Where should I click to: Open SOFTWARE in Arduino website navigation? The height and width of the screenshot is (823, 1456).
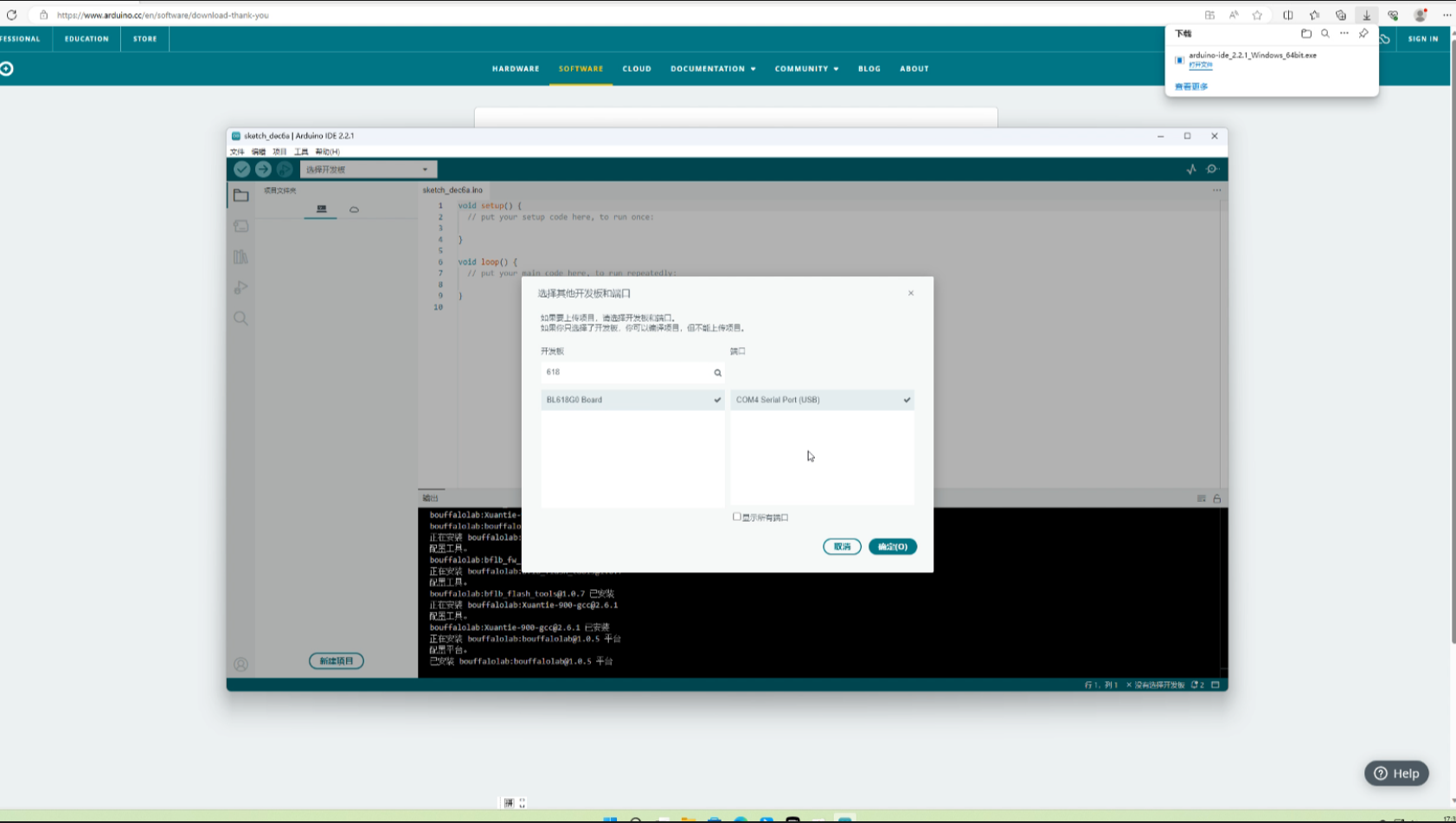(x=580, y=68)
